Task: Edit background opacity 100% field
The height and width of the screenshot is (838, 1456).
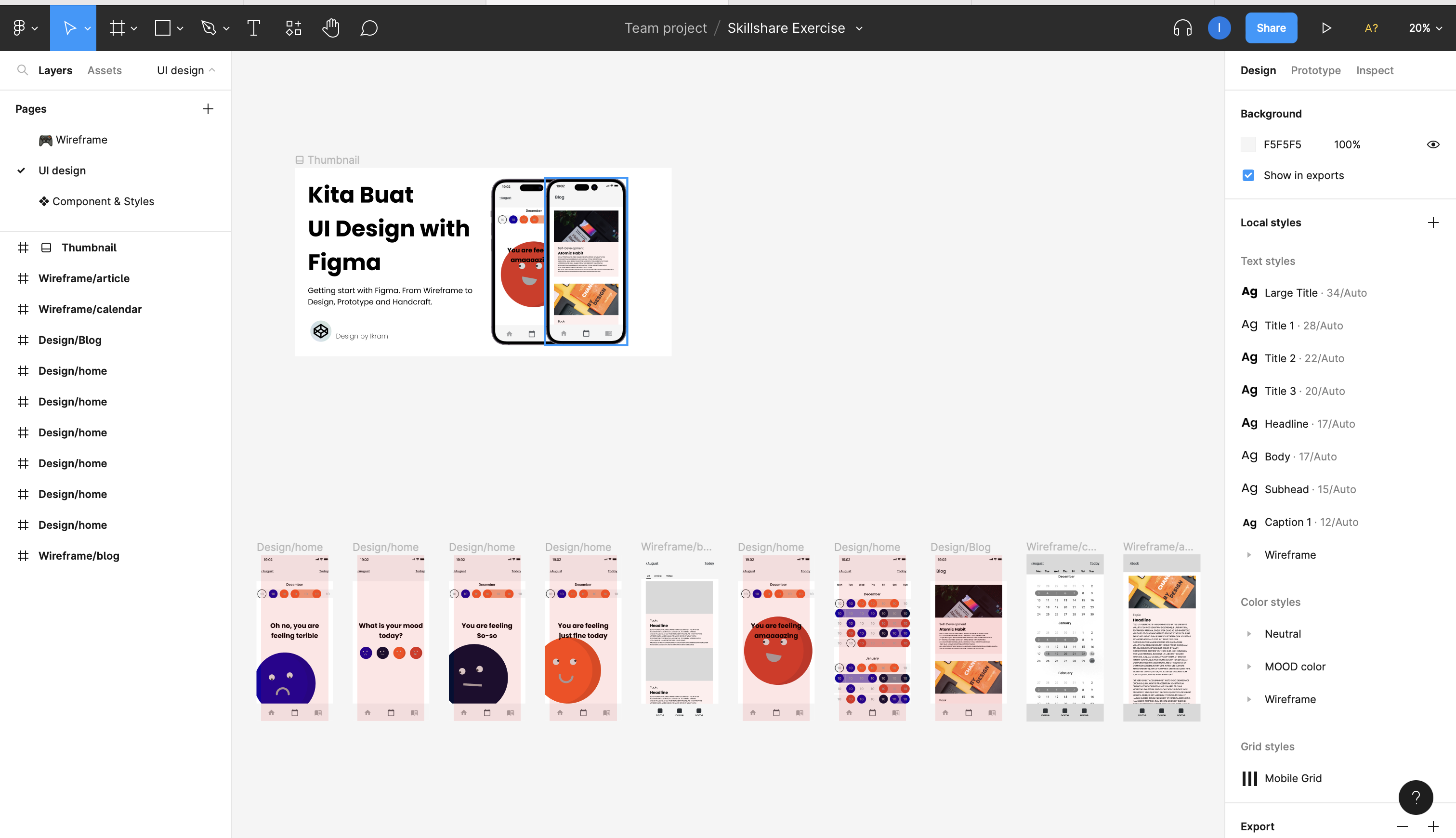Action: click(x=1347, y=144)
